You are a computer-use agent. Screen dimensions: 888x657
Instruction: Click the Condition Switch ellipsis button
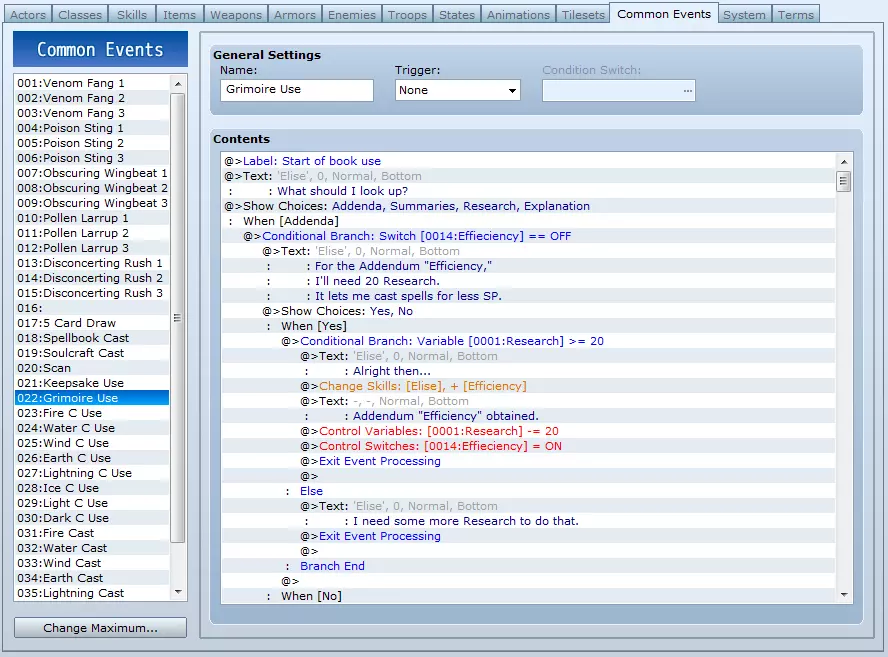click(x=687, y=90)
